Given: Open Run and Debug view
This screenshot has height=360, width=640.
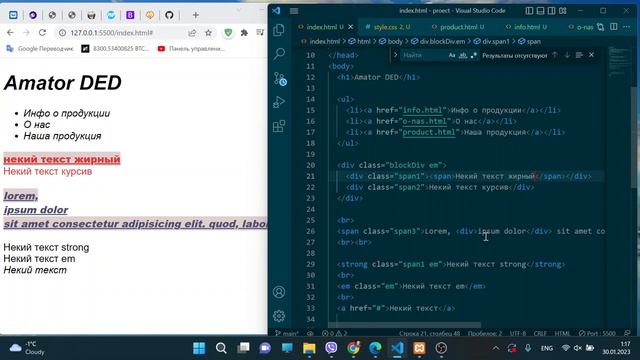Looking at the screenshot, I should [279, 102].
